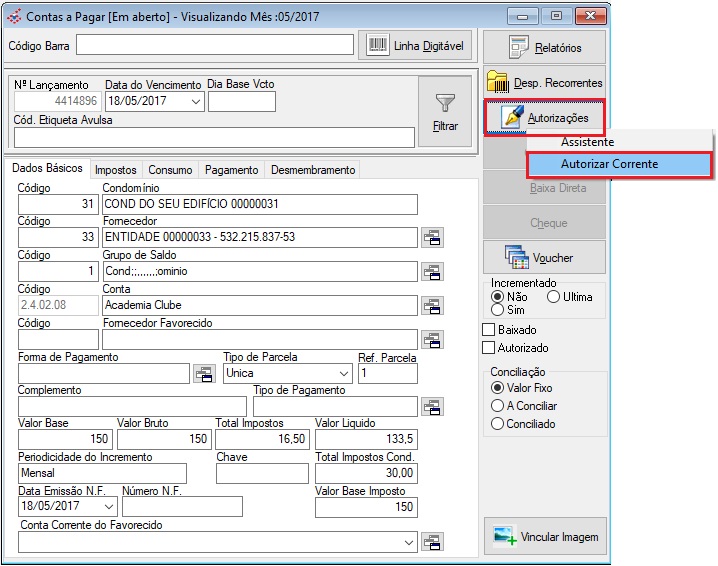Expand the Conta Corrente do Favorecido dropdown

click(408, 541)
